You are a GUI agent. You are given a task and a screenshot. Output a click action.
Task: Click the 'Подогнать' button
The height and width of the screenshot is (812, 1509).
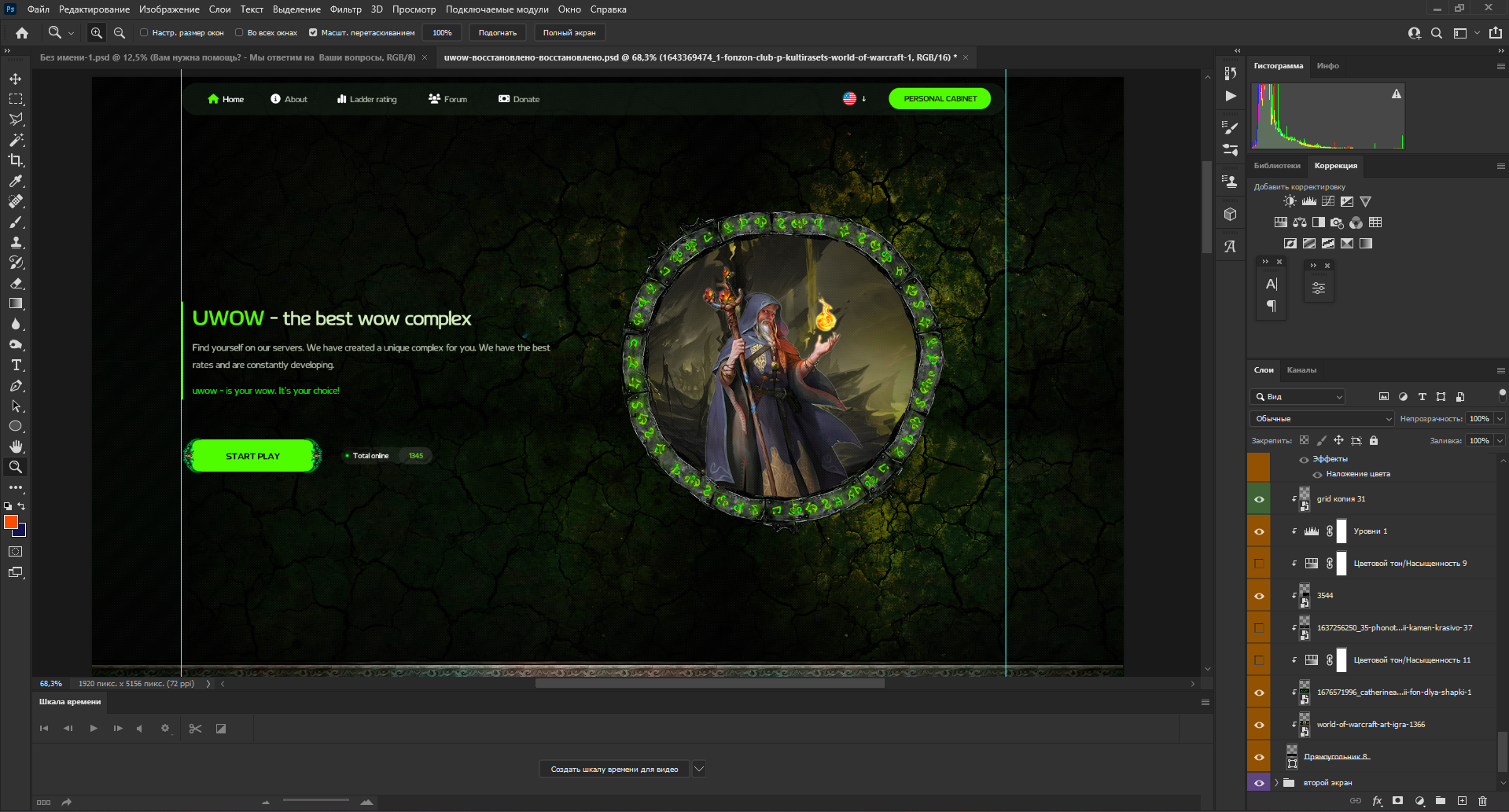(x=497, y=33)
